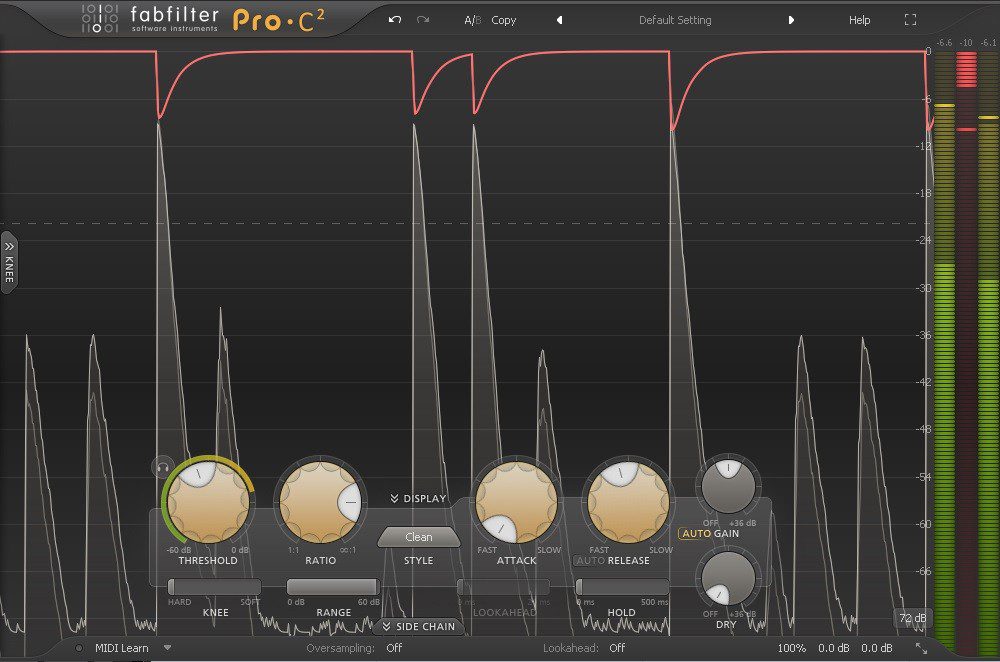Toggle AUTO release mode
1000x662 pixels.
tap(590, 561)
